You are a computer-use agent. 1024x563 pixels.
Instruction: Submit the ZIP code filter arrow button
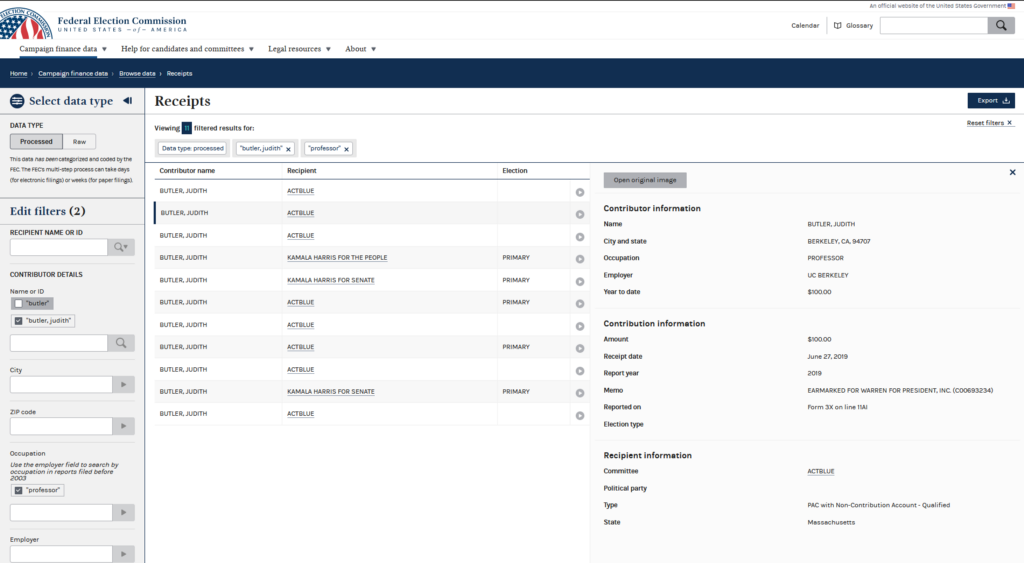123,426
